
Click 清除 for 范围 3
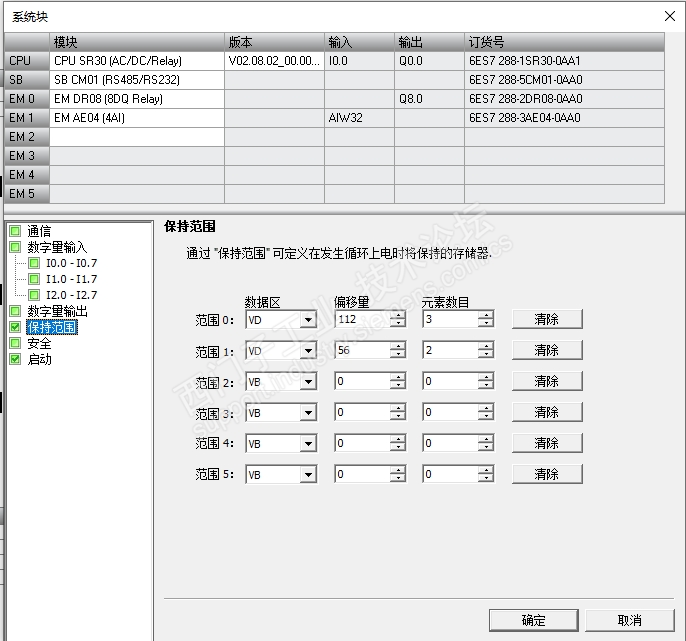pyautogui.click(x=547, y=413)
